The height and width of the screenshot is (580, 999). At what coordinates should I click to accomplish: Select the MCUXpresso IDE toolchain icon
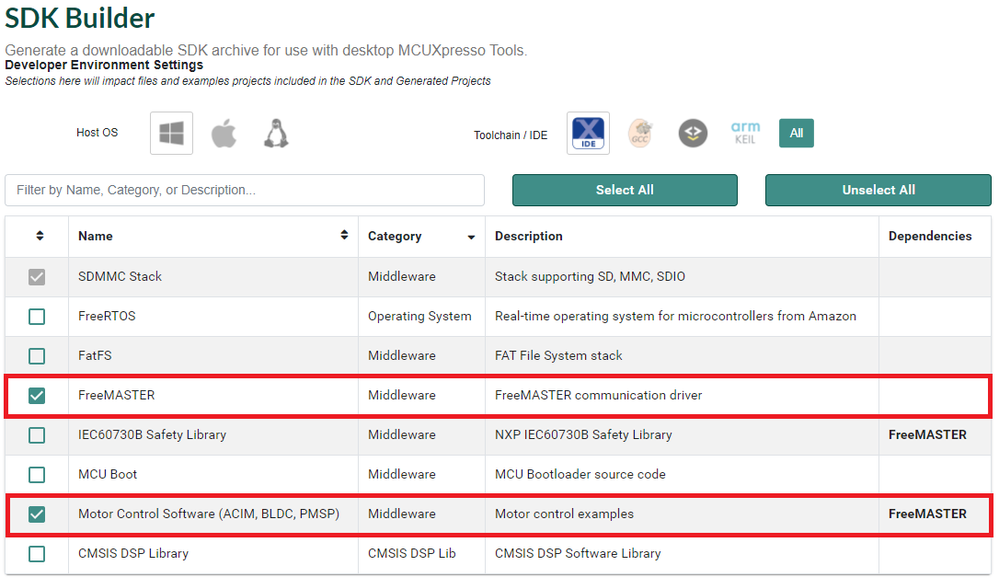588,133
